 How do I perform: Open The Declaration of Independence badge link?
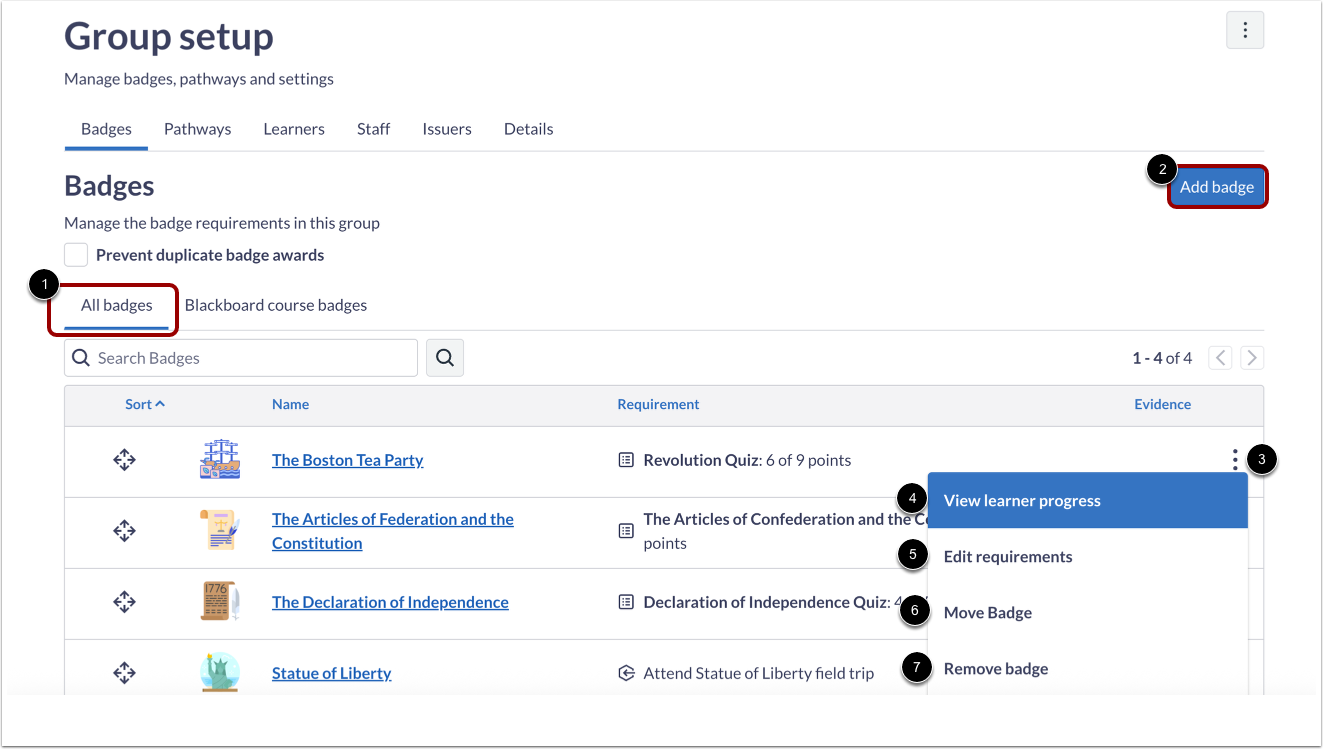click(x=390, y=602)
